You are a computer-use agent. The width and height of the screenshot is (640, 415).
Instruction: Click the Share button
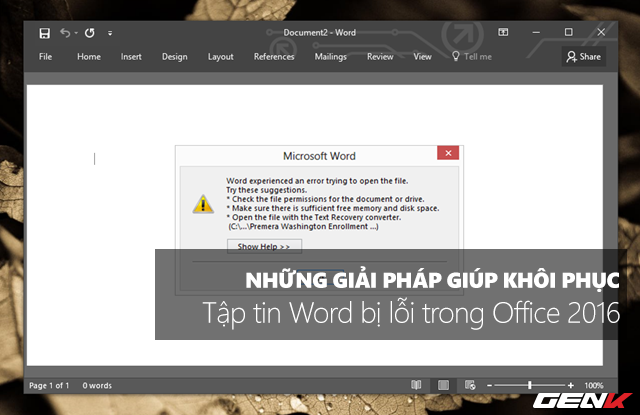pos(584,57)
